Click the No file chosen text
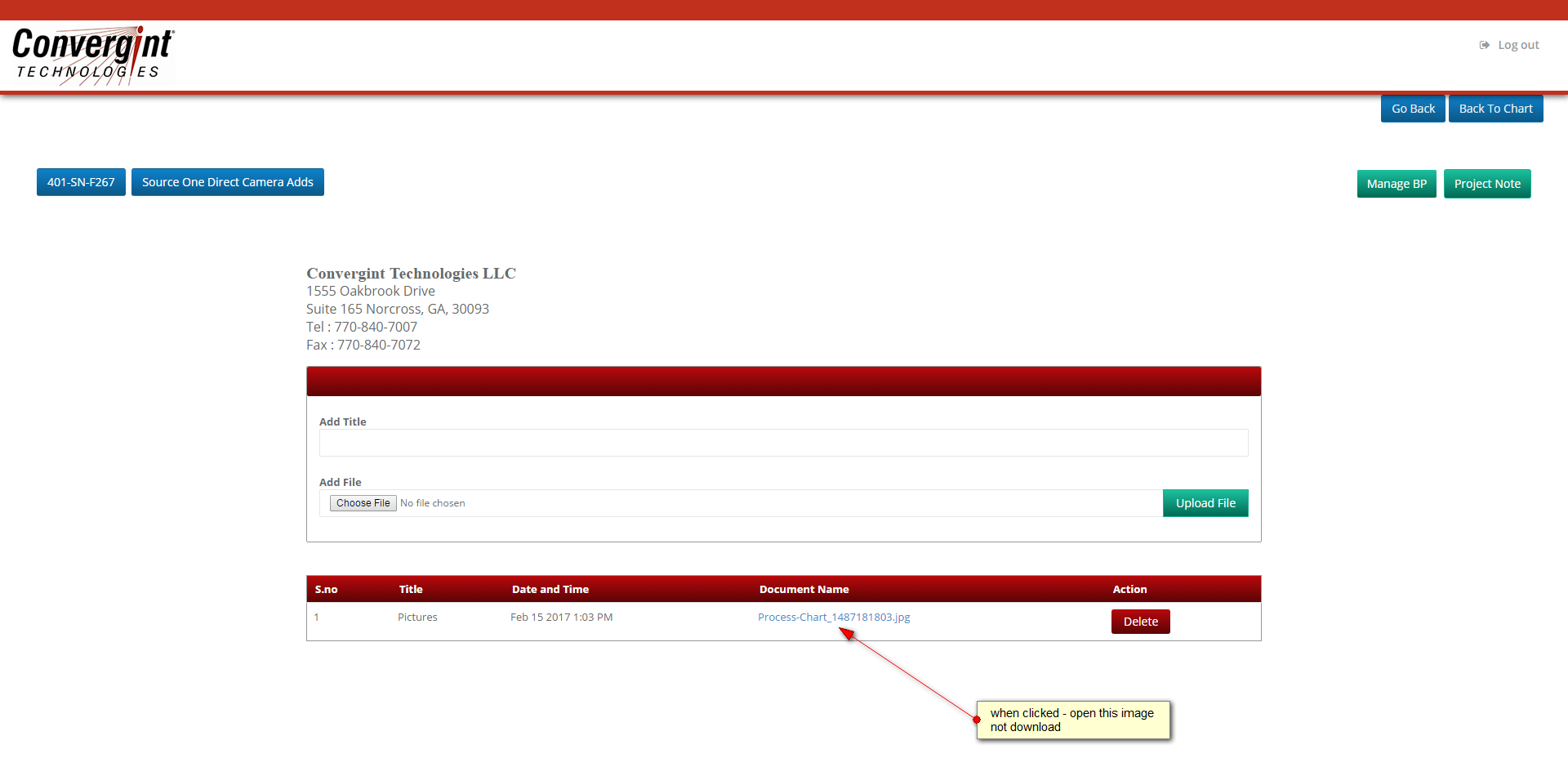 pos(433,503)
